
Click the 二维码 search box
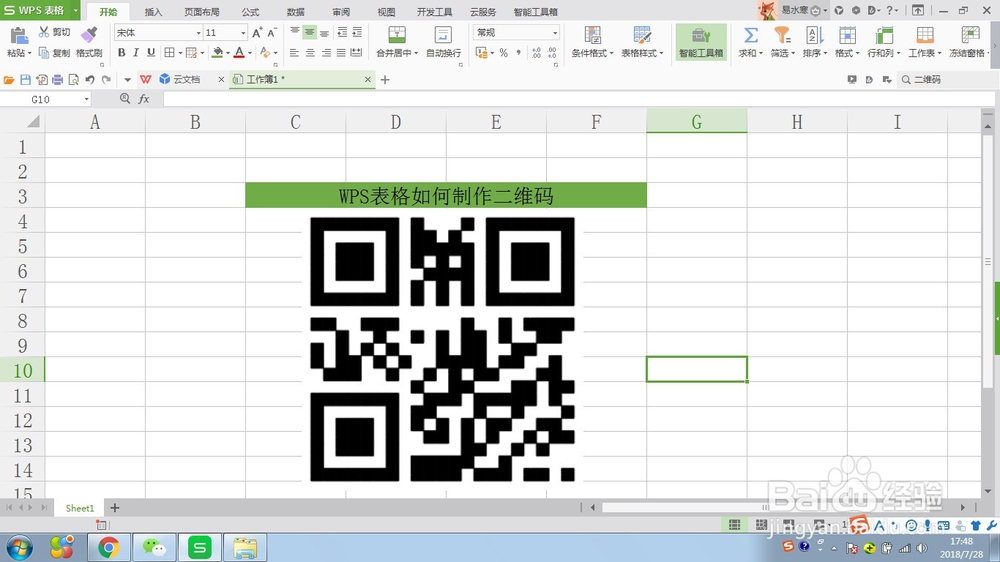pos(947,80)
